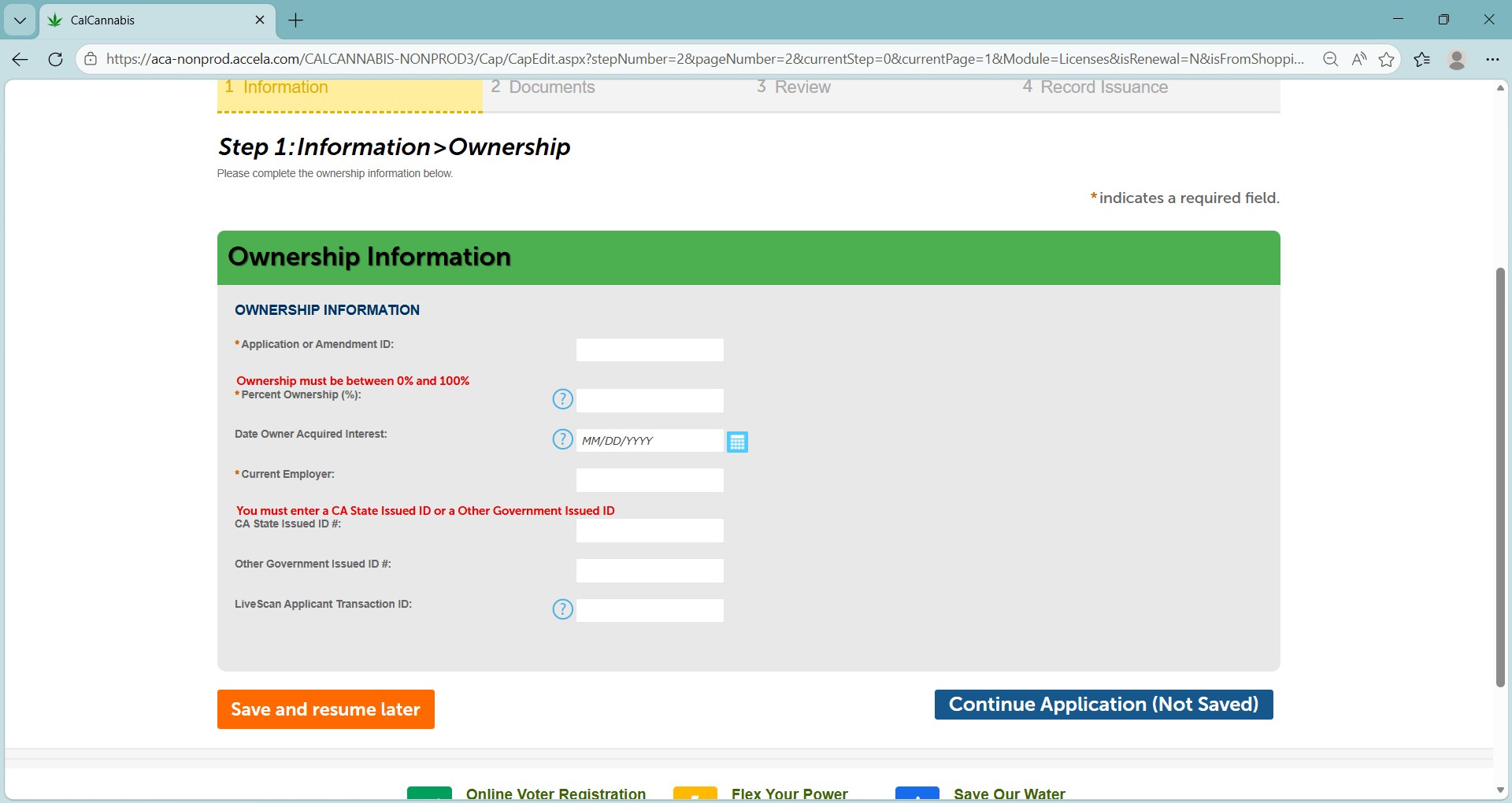1512x803 pixels.
Task: Open browser zoom control icon
Action: pos(1330,59)
